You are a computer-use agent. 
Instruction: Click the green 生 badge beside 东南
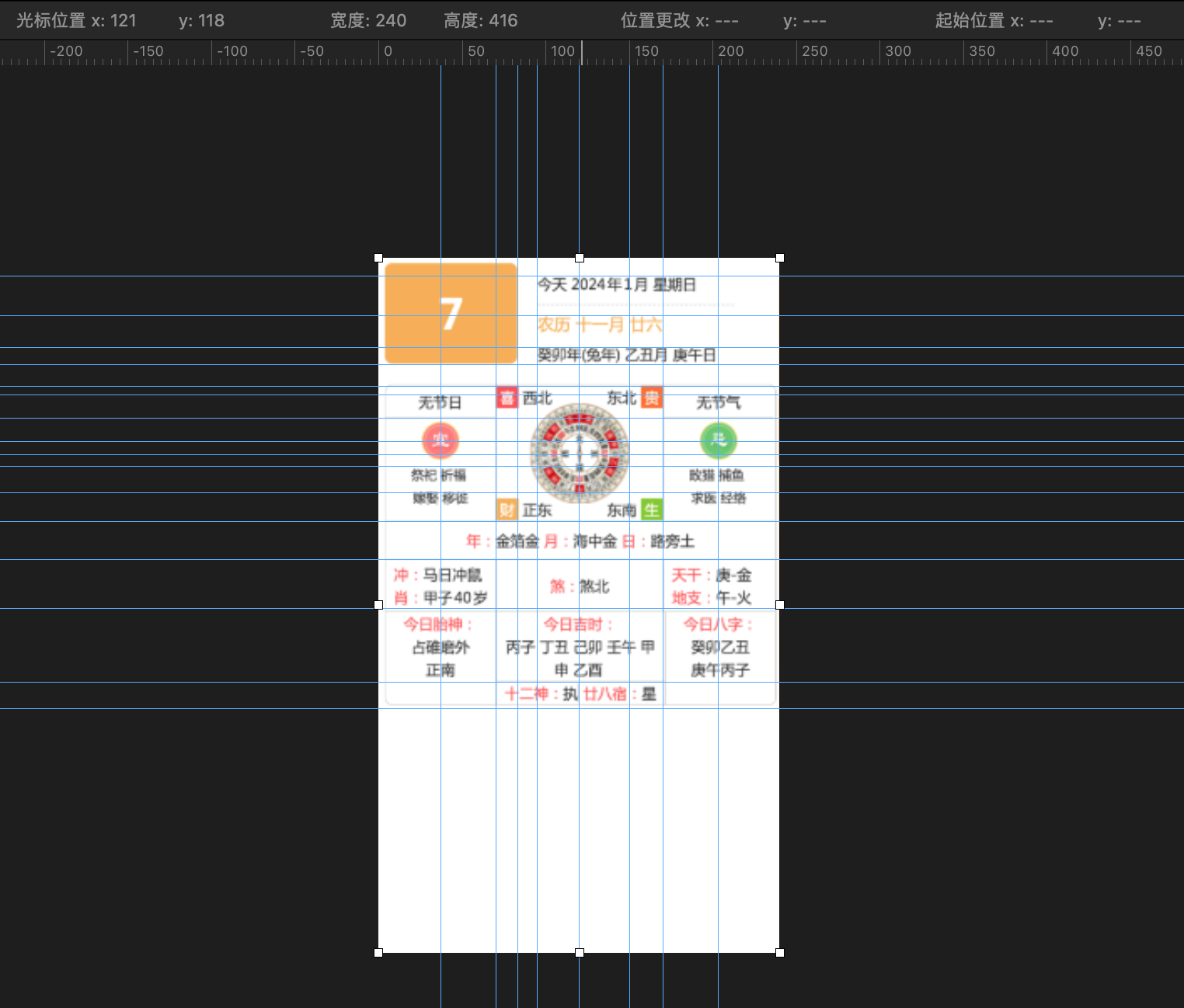click(652, 510)
